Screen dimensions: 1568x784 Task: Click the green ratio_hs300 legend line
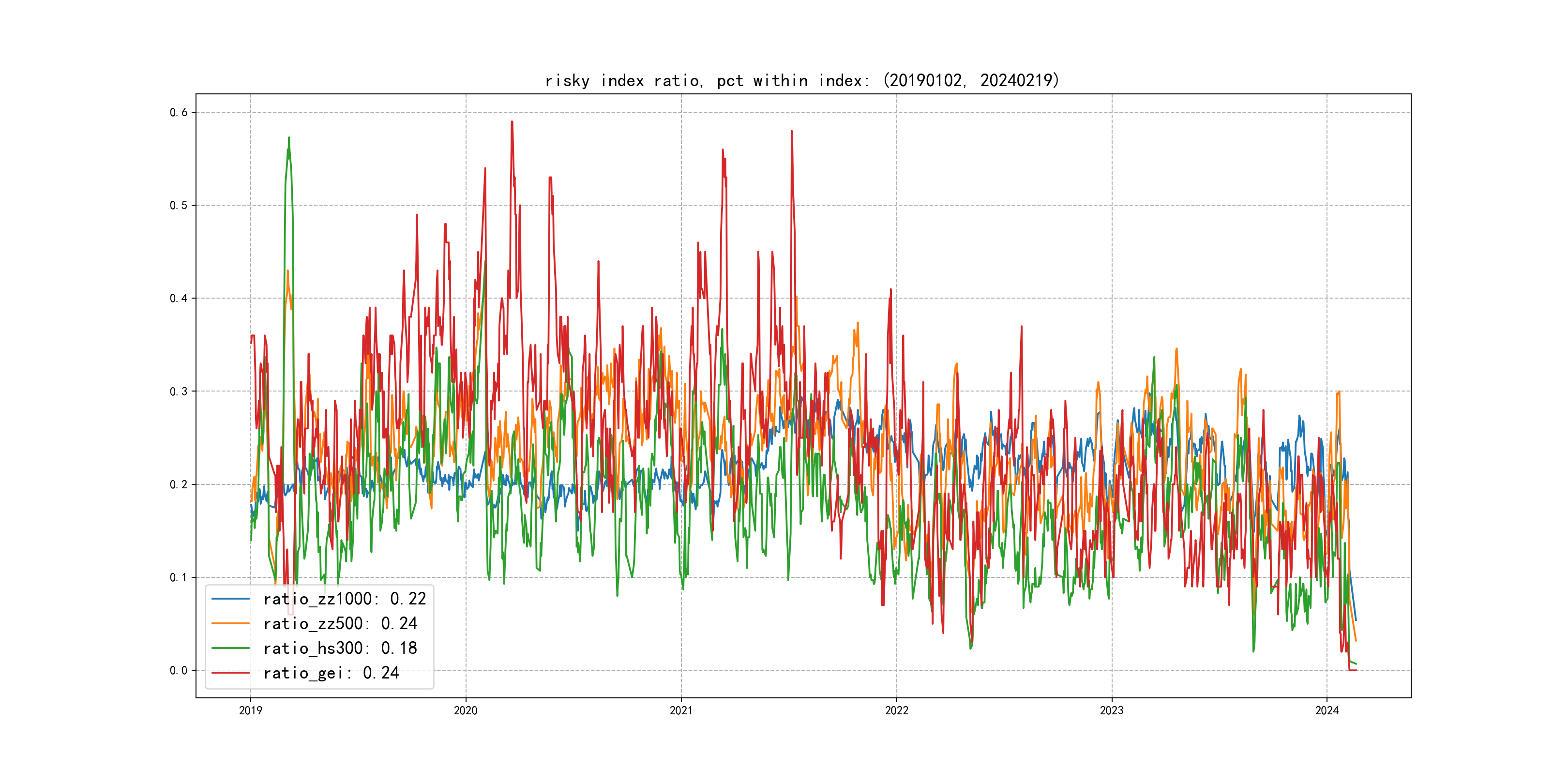tap(230, 648)
